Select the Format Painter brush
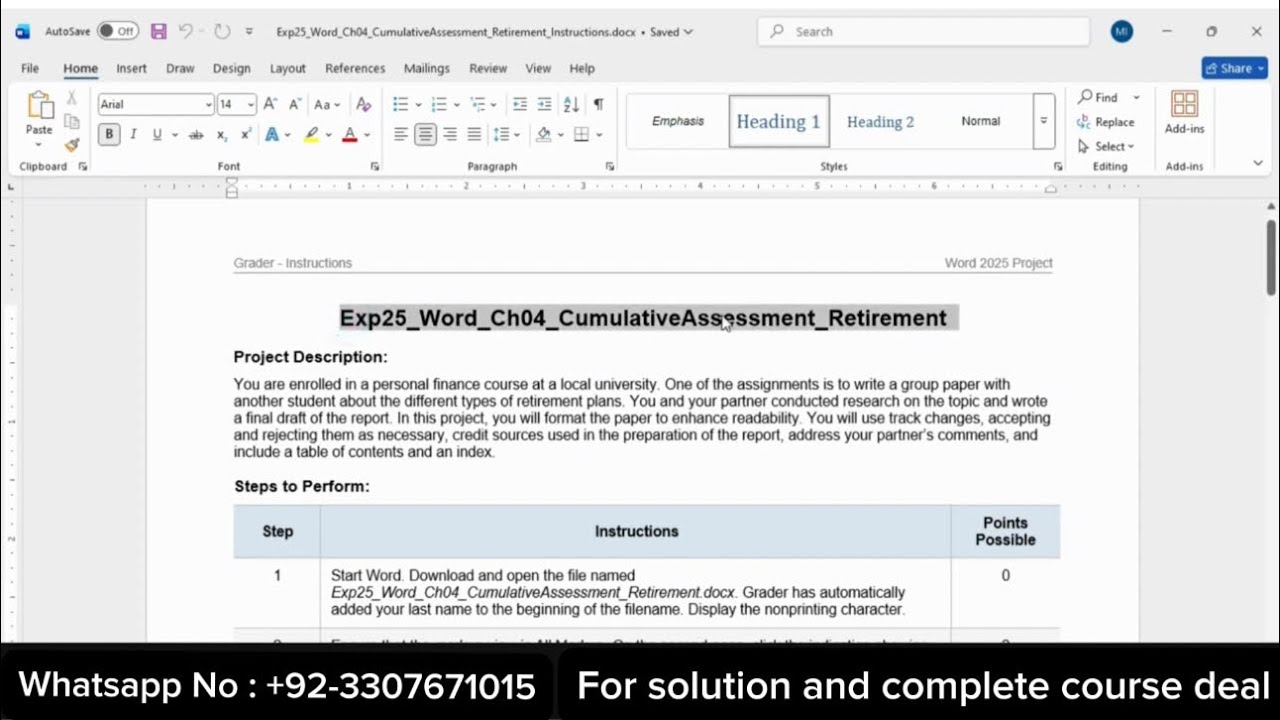 pyautogui.click(x=72, y=145)
